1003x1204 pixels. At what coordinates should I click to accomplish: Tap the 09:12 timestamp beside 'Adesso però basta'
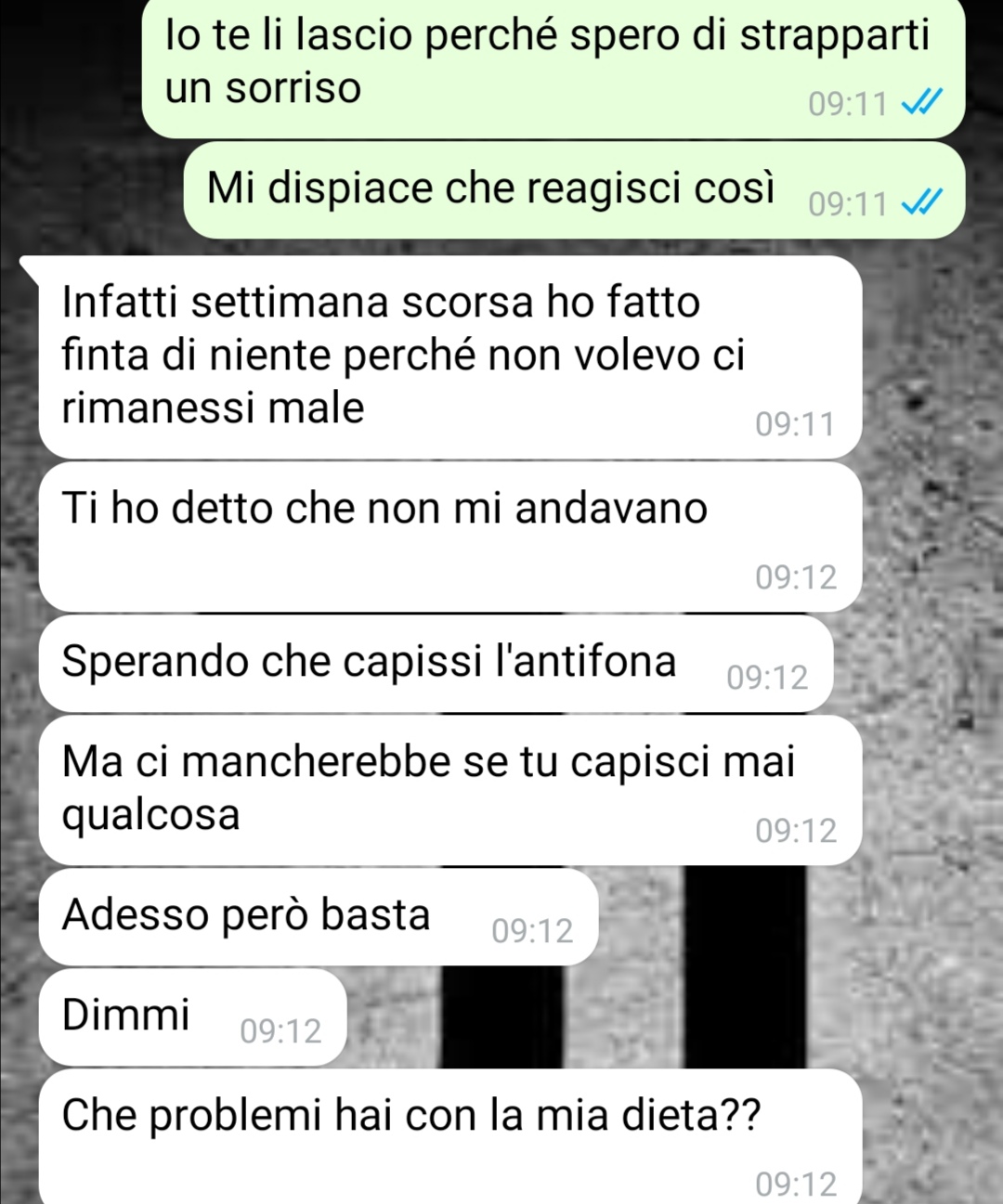(532, 931)
